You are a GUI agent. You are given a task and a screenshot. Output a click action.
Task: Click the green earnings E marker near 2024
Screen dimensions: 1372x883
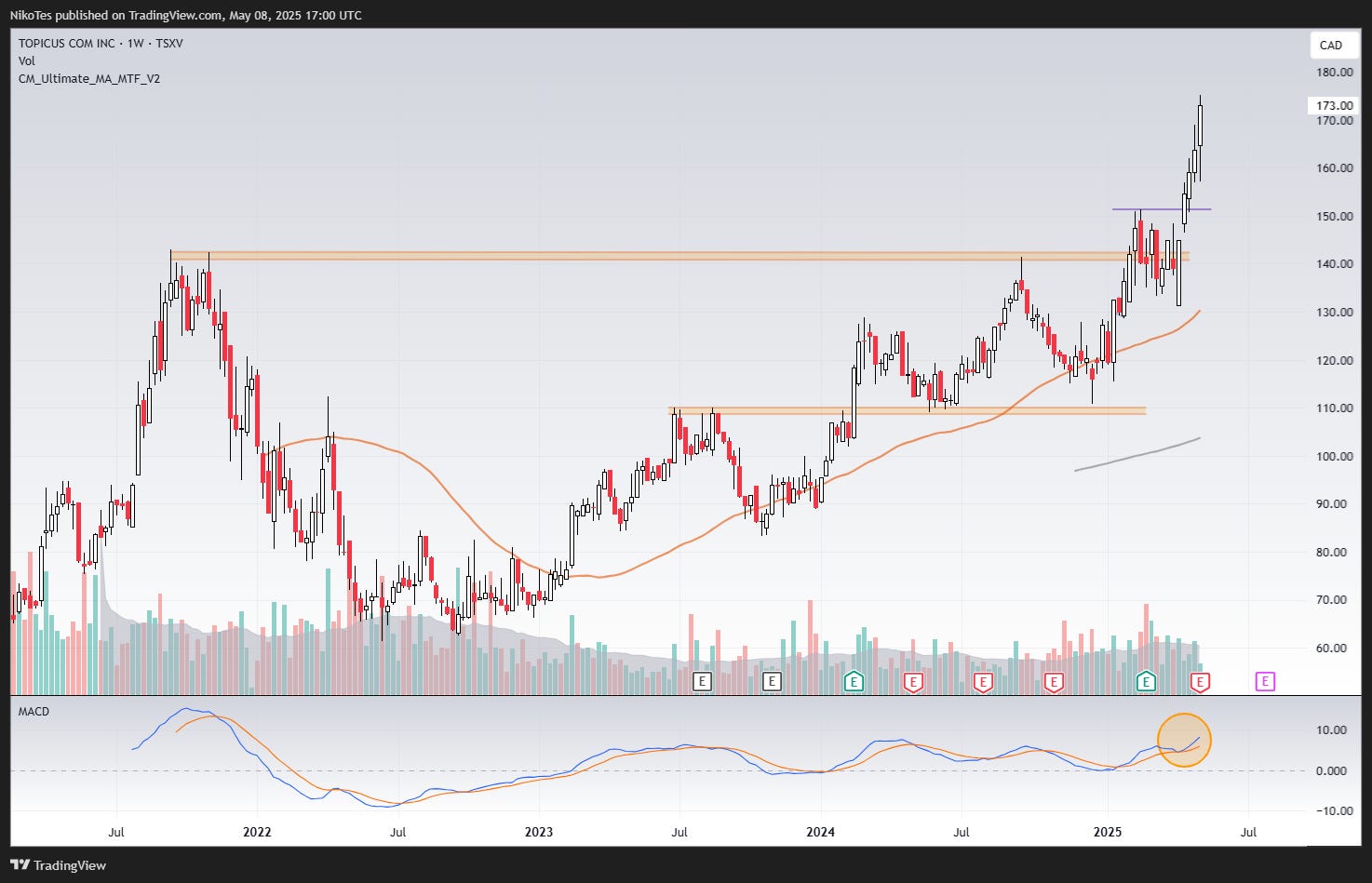[x=853, y=682]
